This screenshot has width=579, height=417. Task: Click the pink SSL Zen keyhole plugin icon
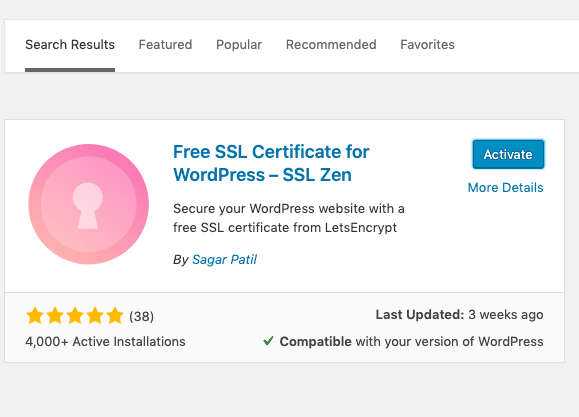click(89, 204)
